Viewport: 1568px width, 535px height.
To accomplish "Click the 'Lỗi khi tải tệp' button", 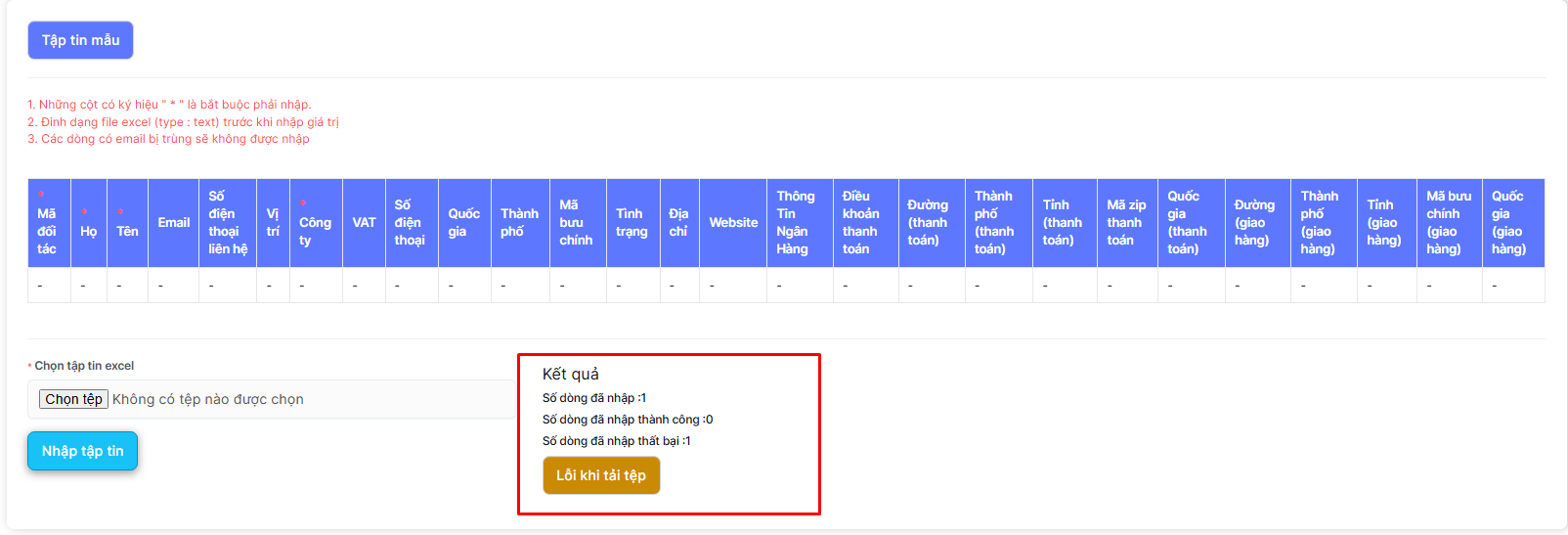I will click(601, 475).
